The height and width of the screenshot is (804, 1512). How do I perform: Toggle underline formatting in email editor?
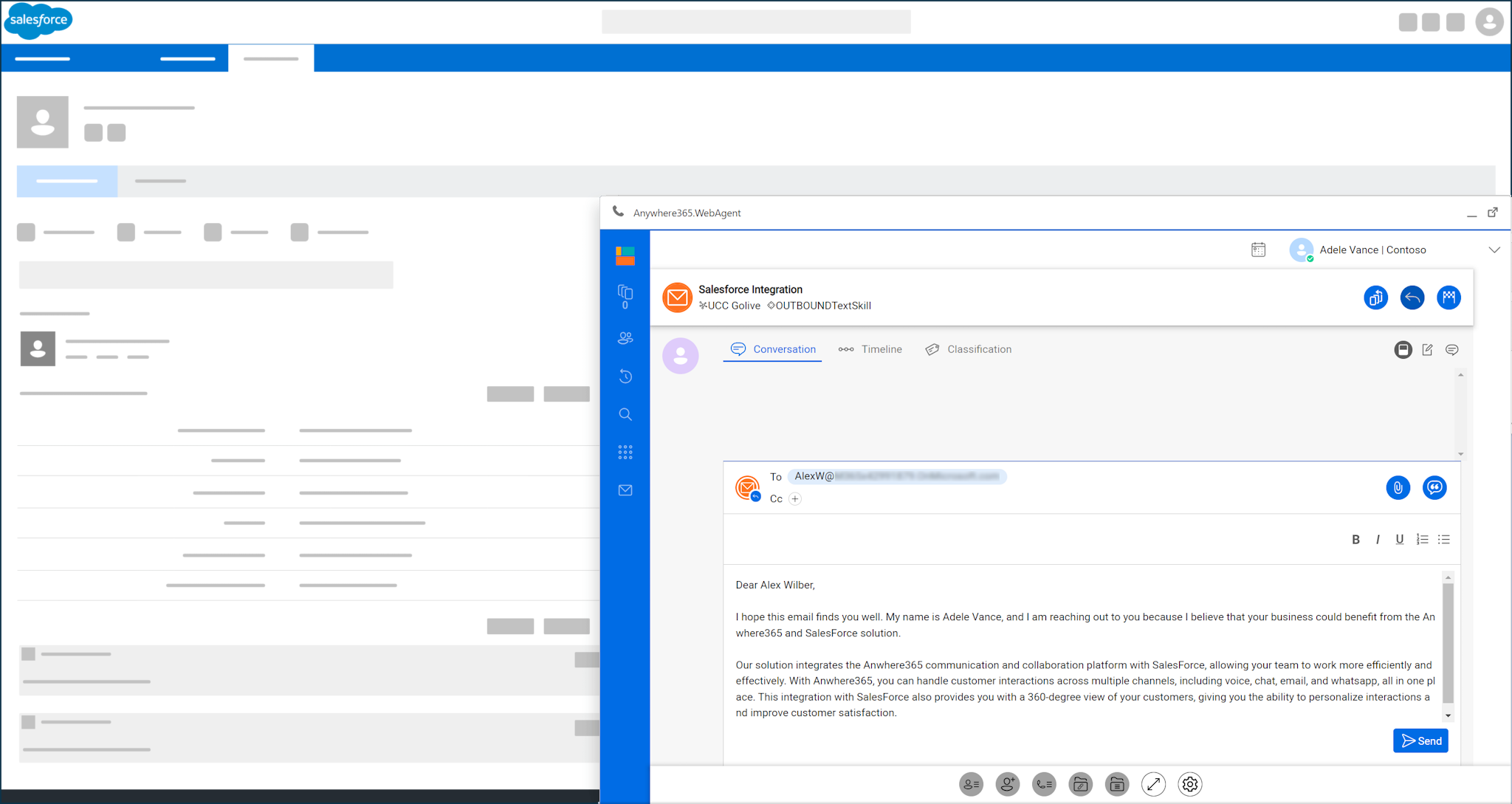click(x=1400, y=540)
